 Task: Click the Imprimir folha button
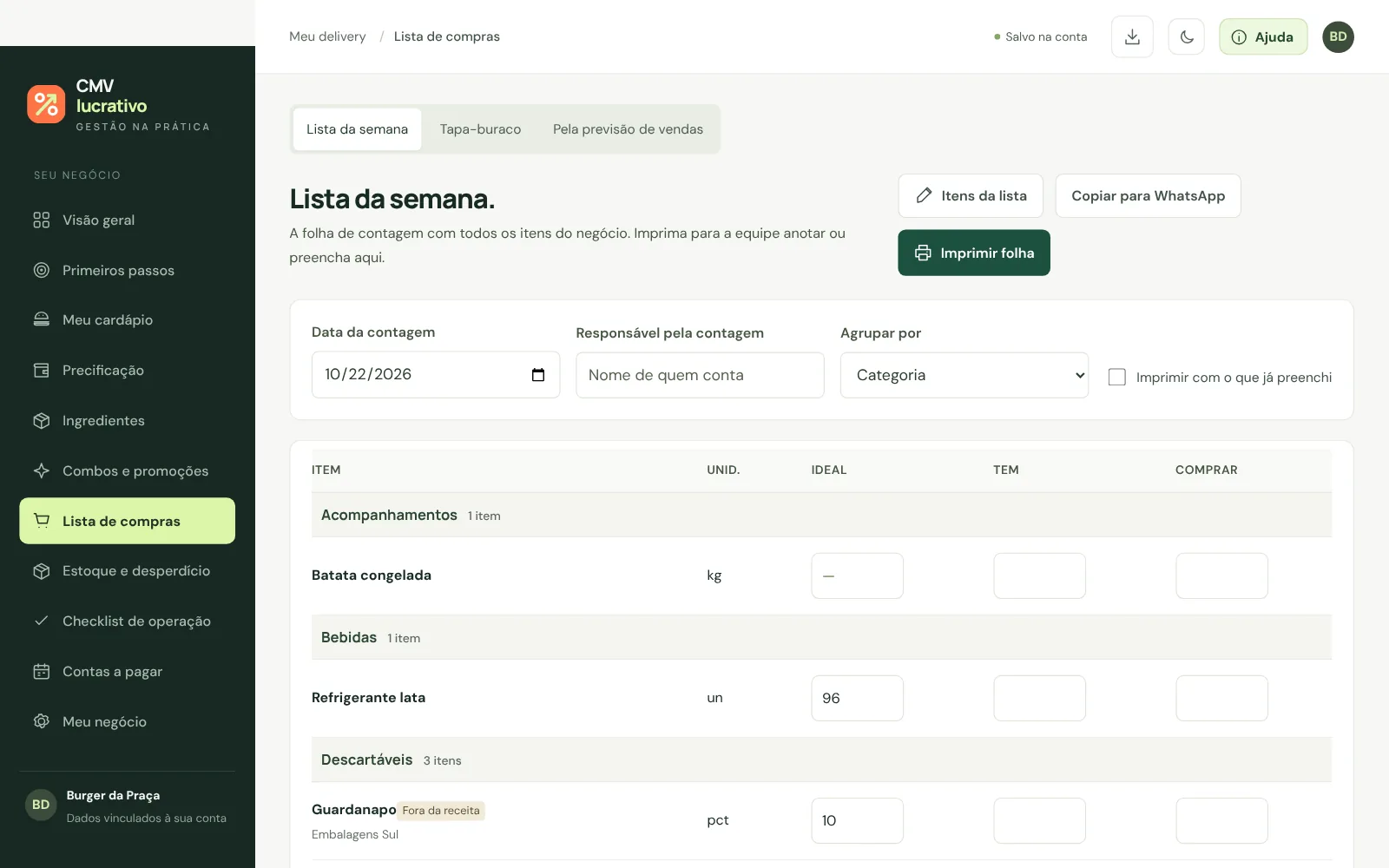click(974, 253)
